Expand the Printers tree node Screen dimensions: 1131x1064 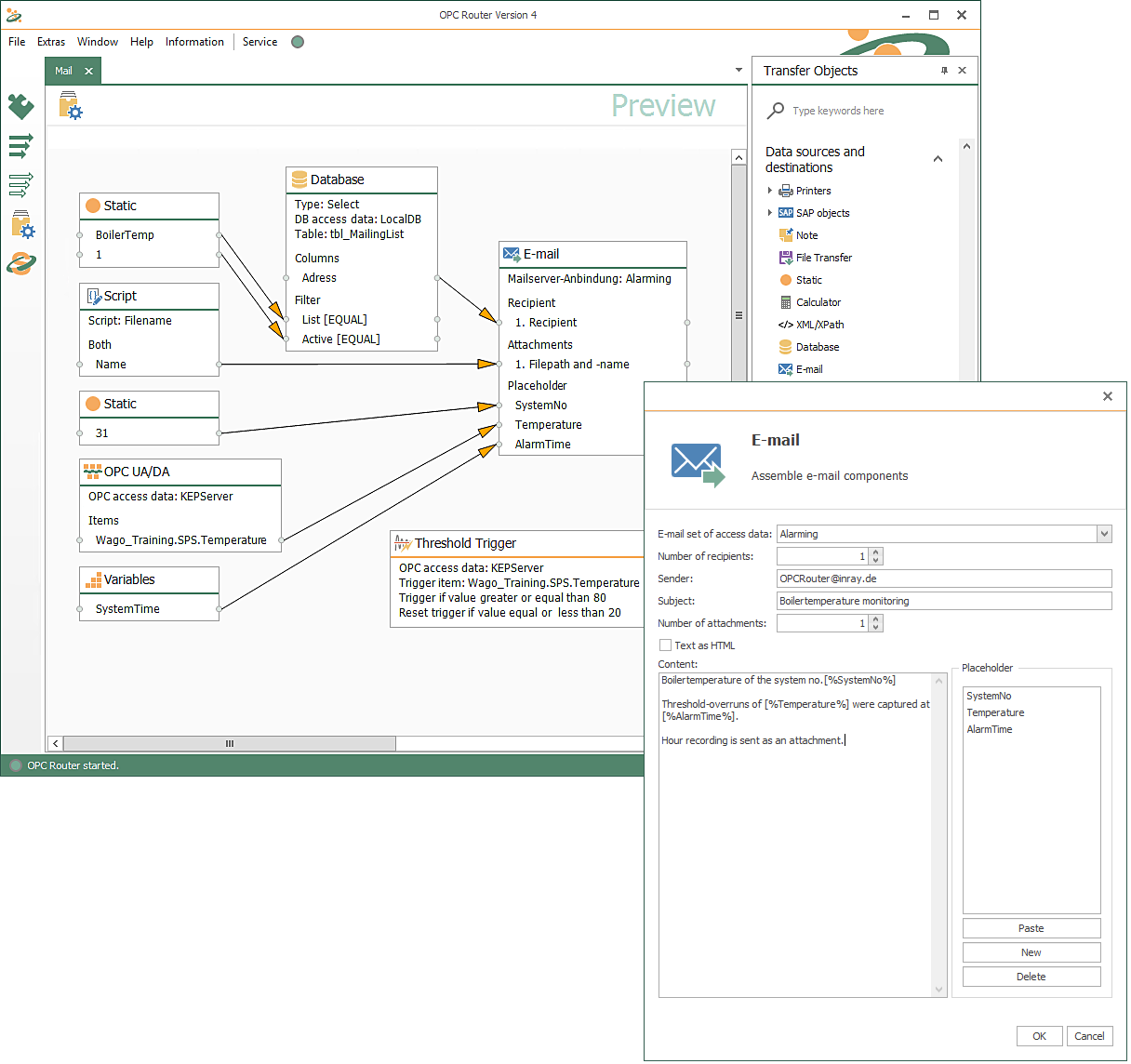(x=770, y=191)
